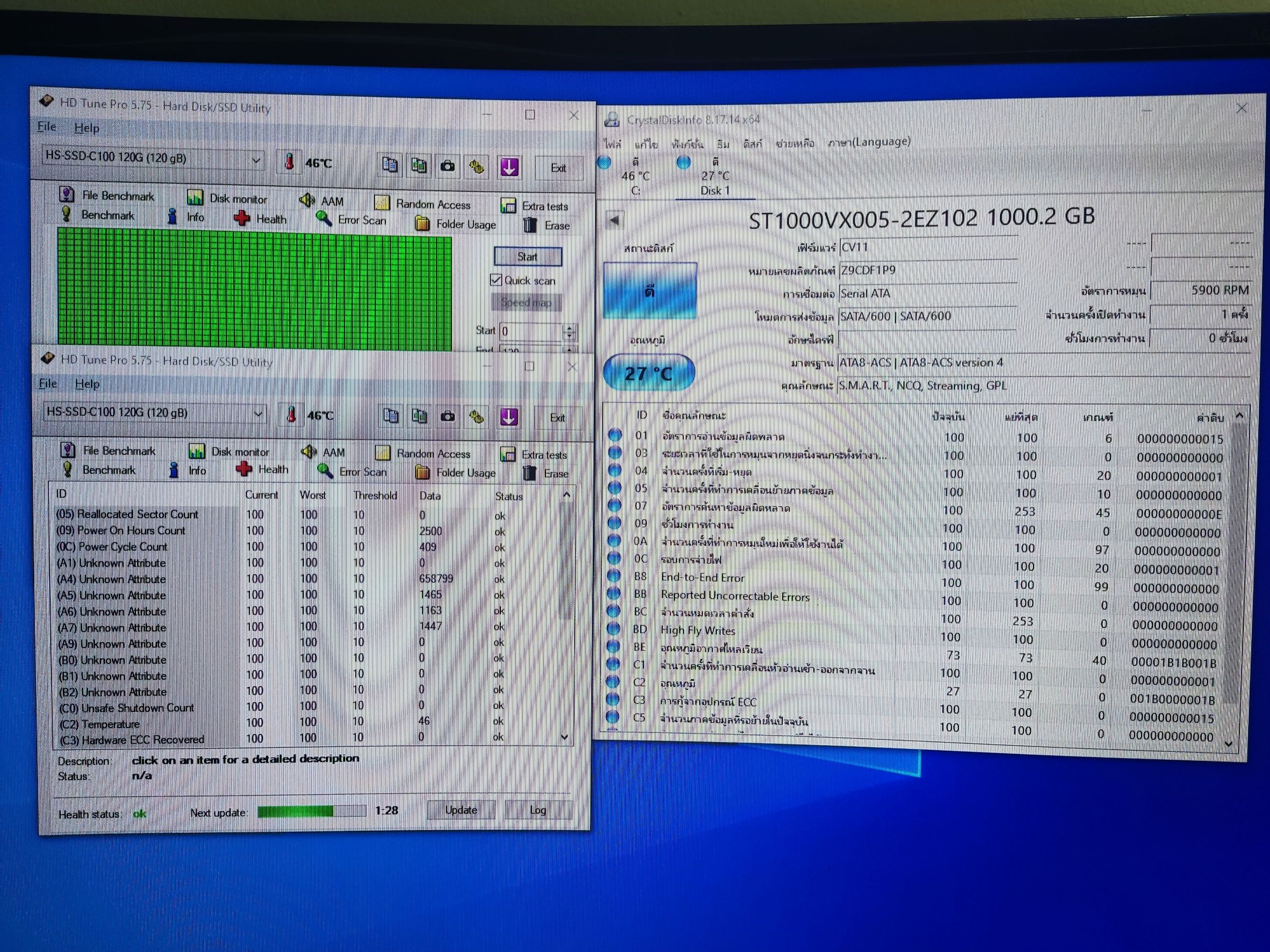Click the camera screenshot icon in lower HD Tune

click(x=448, y=417)
